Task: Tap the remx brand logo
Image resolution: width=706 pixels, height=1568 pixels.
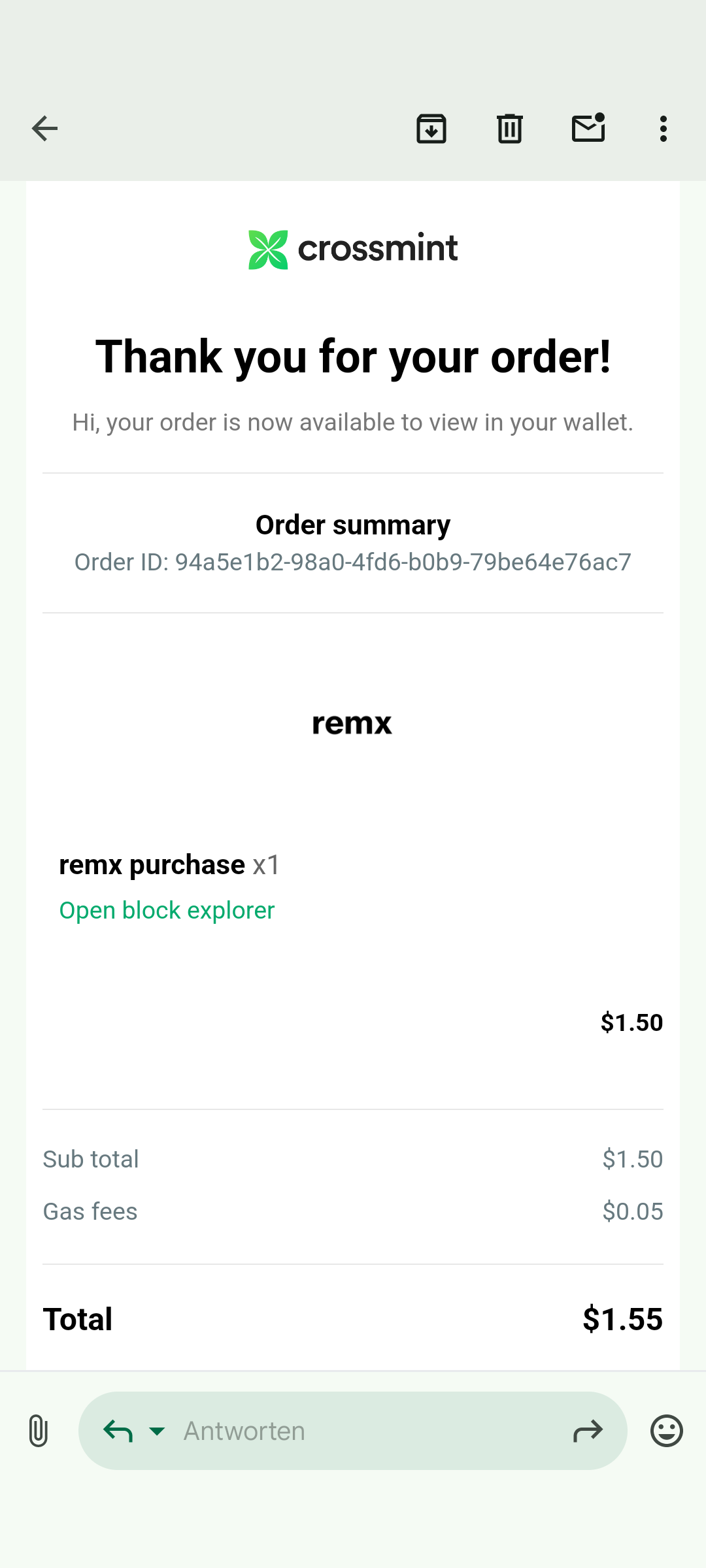Action: click(352, 723)
